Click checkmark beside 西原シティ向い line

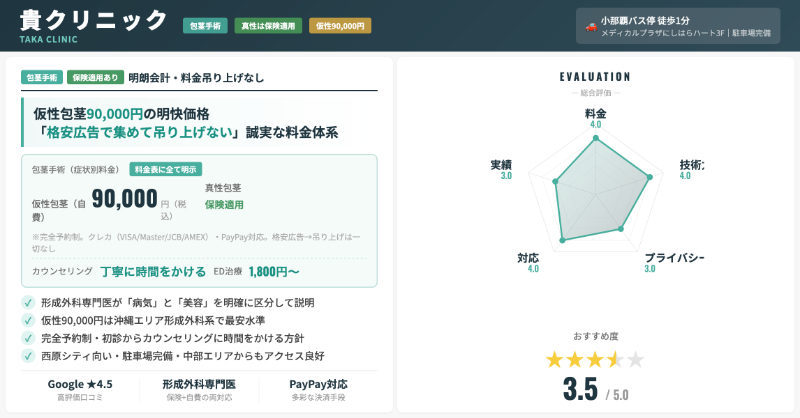tap(27, 355)
